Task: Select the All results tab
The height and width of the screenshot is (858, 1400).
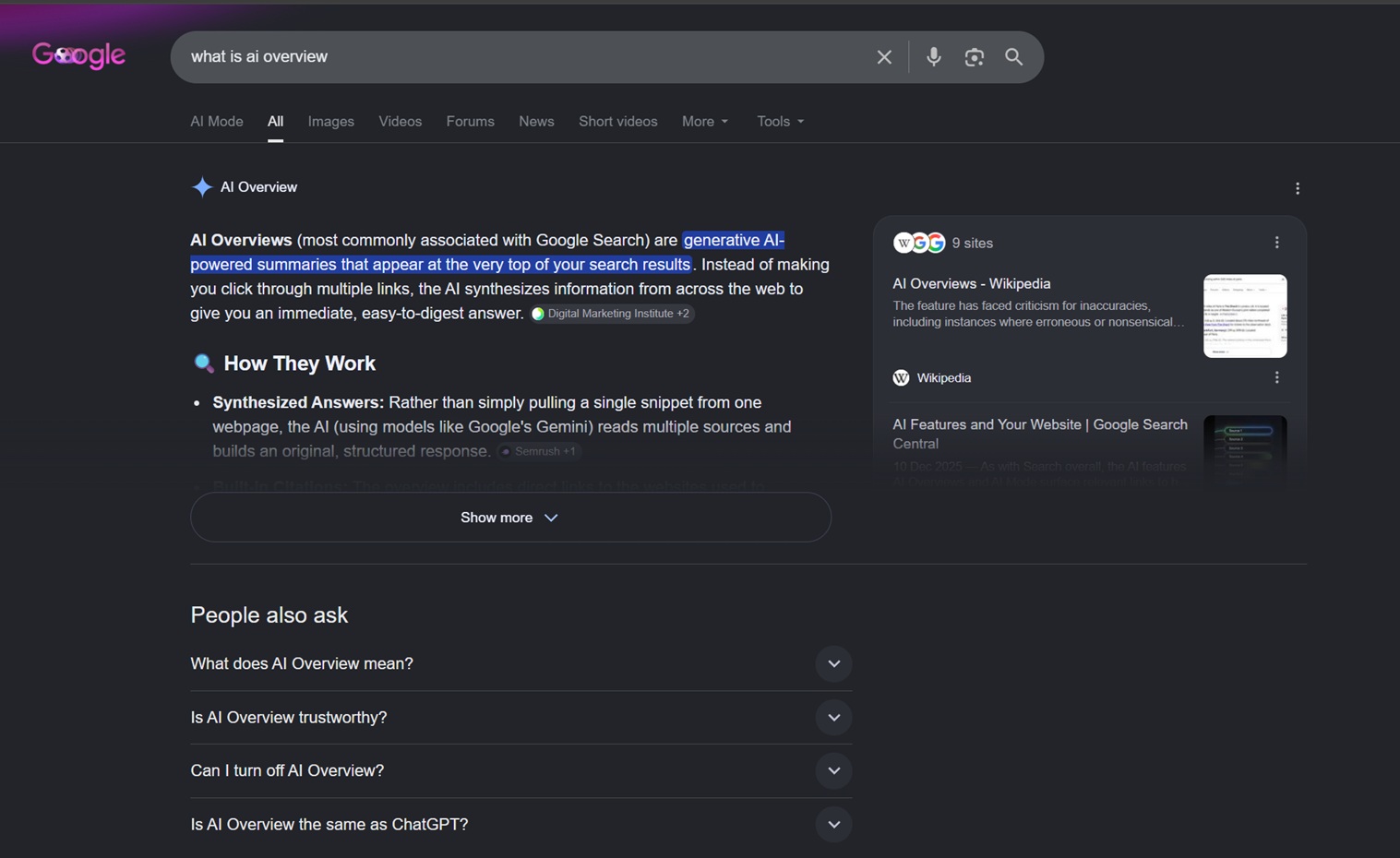Action: pos(275,122)
